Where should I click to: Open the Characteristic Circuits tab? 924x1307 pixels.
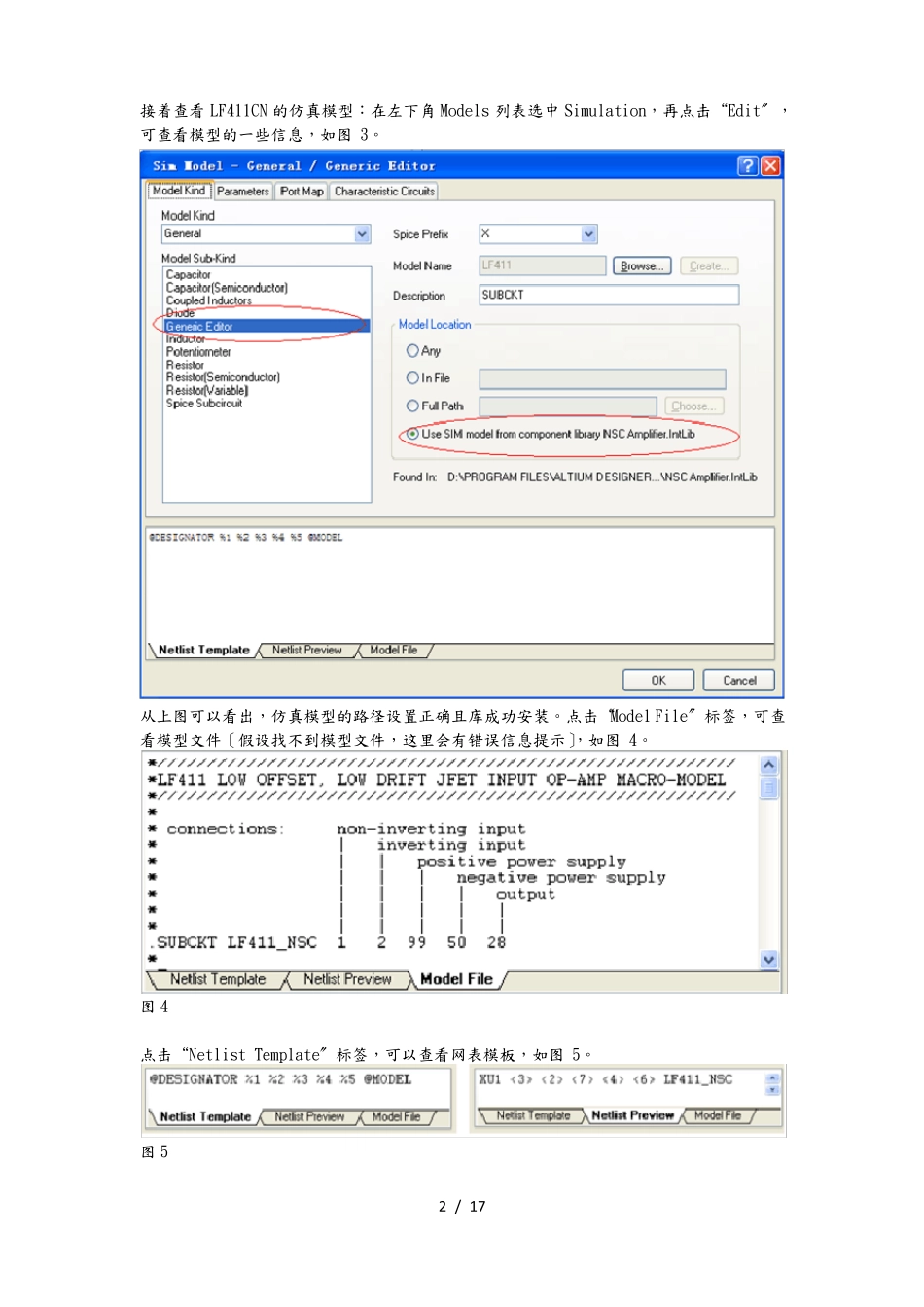click(384, 192)
